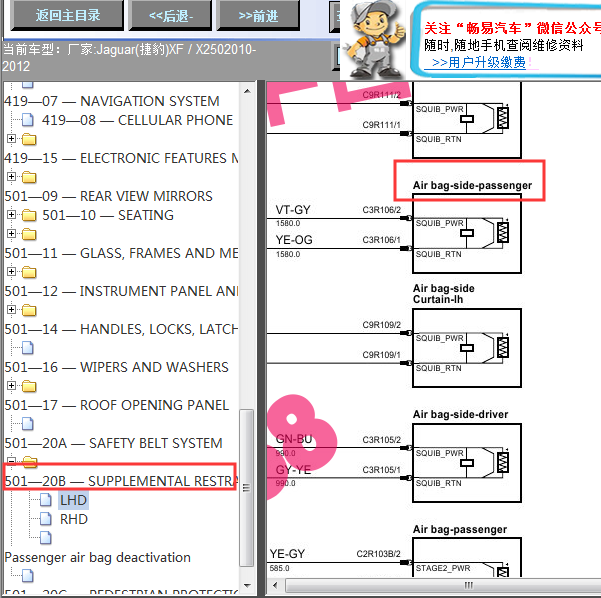Viewport: 601px width, 598px height.
Task: Click connector label C2R103B/2
Action: pyautogui.click(x=378, y=554)
